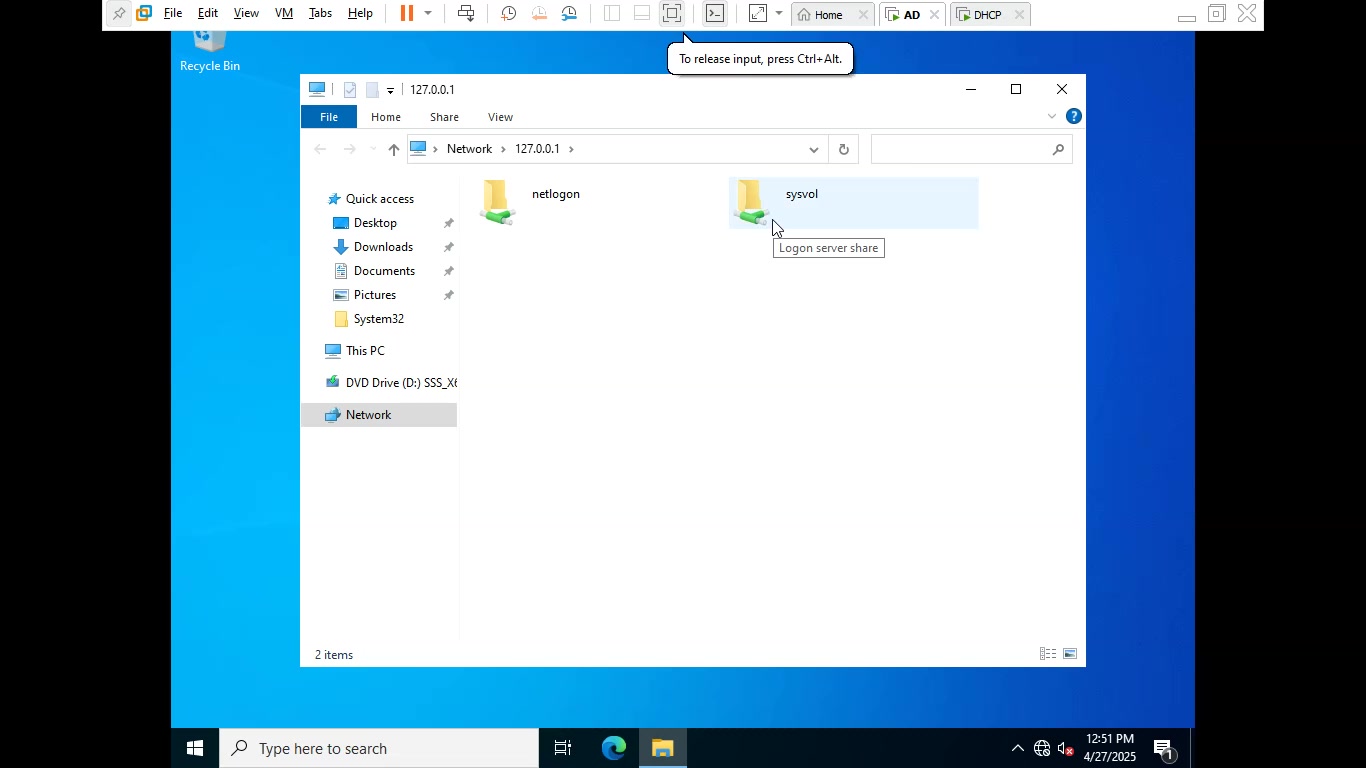Screen dimensions: 1366x768
Task: Click the Explorer window system icon
Action: [317, 89]
